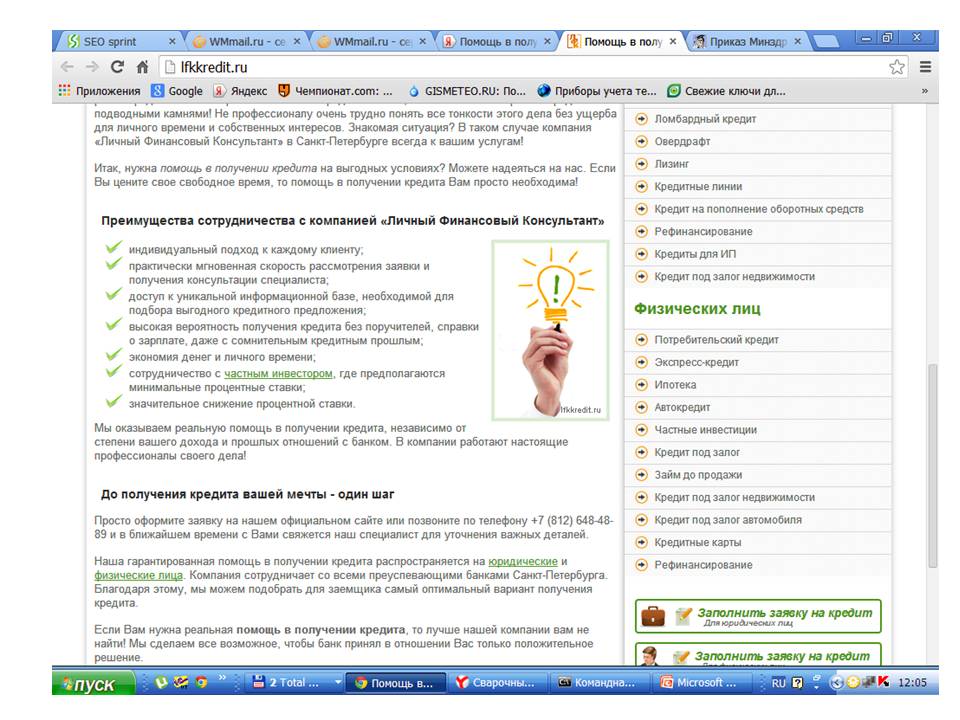Screen dimensions: 960x720
Task: Open the Кредиты для ИП link
Action: point(695,254)
